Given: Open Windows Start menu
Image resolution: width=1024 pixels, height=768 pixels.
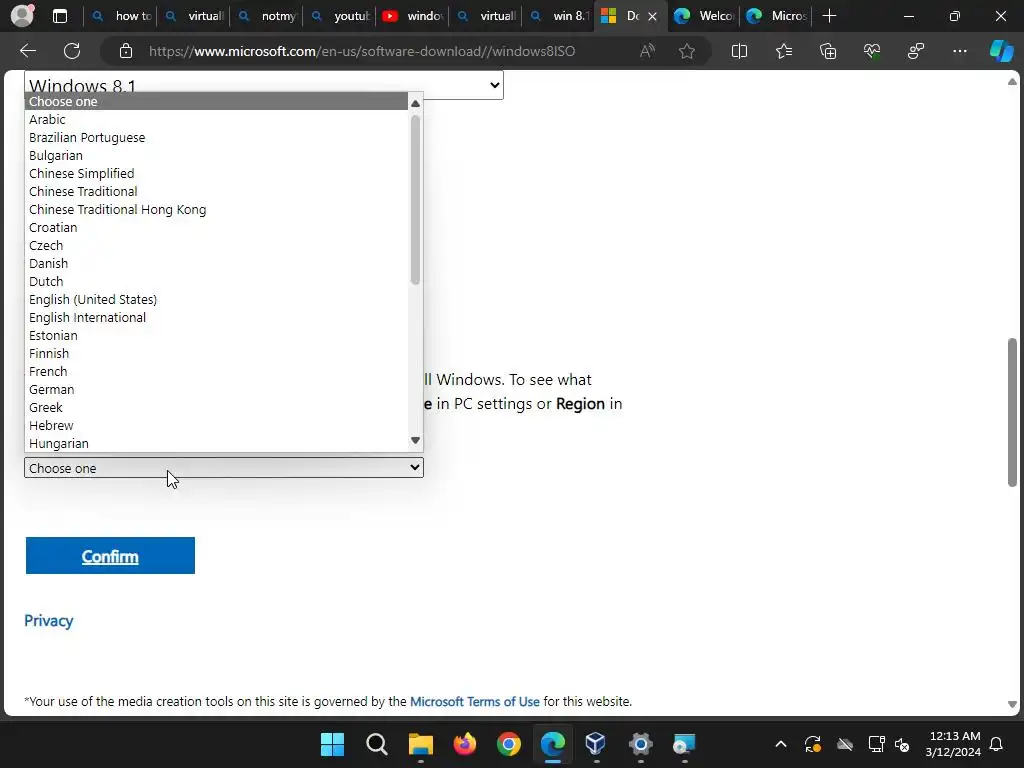Looking at the screenshot, I should pos(332,744).
